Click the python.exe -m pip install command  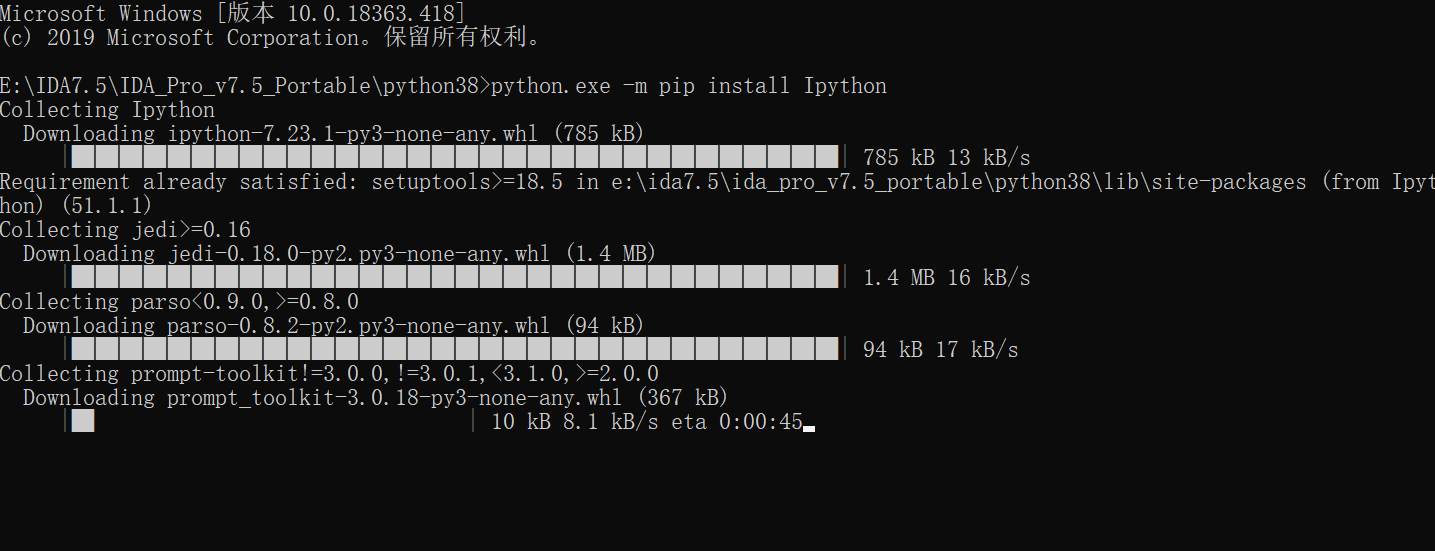point(689,86)
